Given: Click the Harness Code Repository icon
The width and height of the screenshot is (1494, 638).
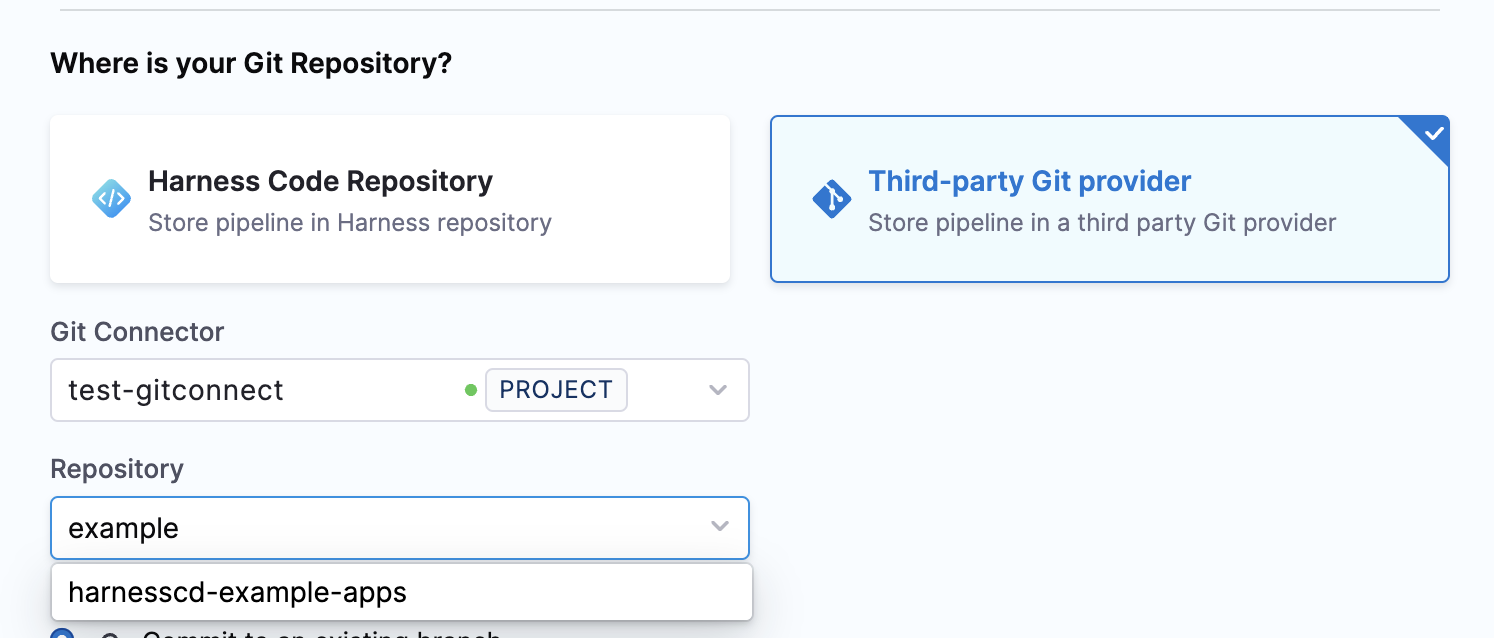Looking at the screenshot, I should (111, 199).
